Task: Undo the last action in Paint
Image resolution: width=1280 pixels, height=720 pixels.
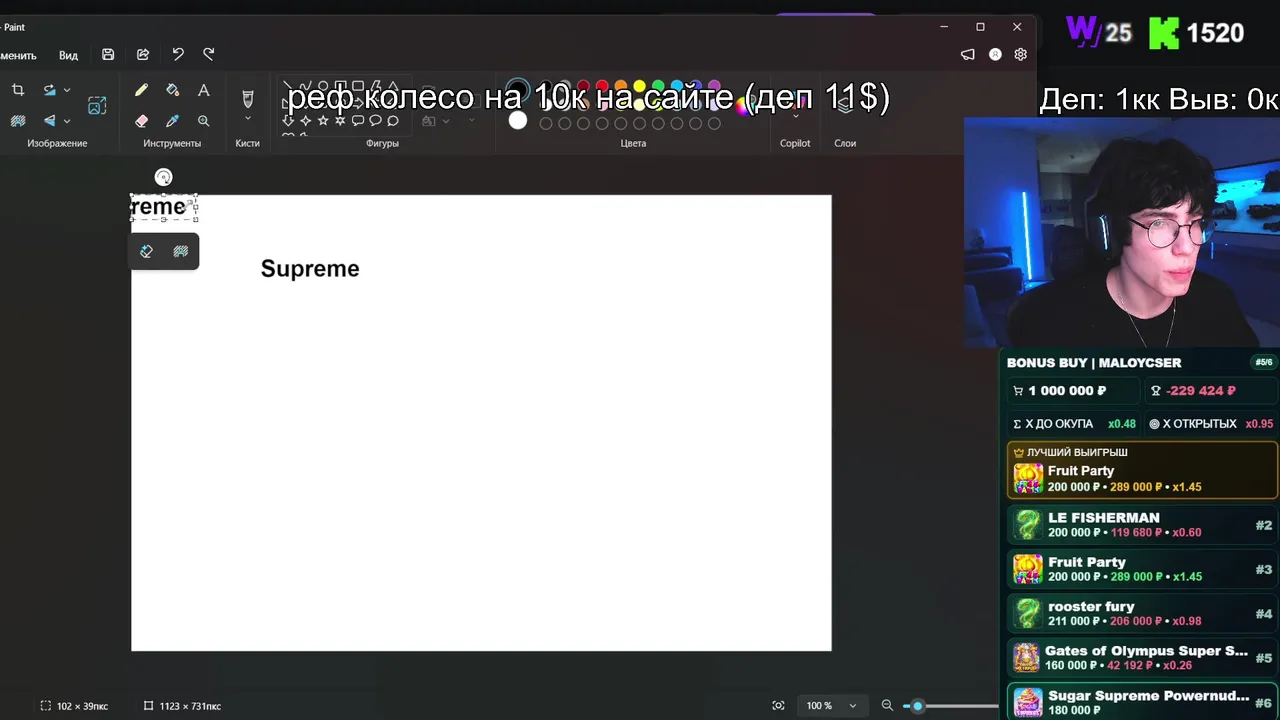Action: pos(178,54)
